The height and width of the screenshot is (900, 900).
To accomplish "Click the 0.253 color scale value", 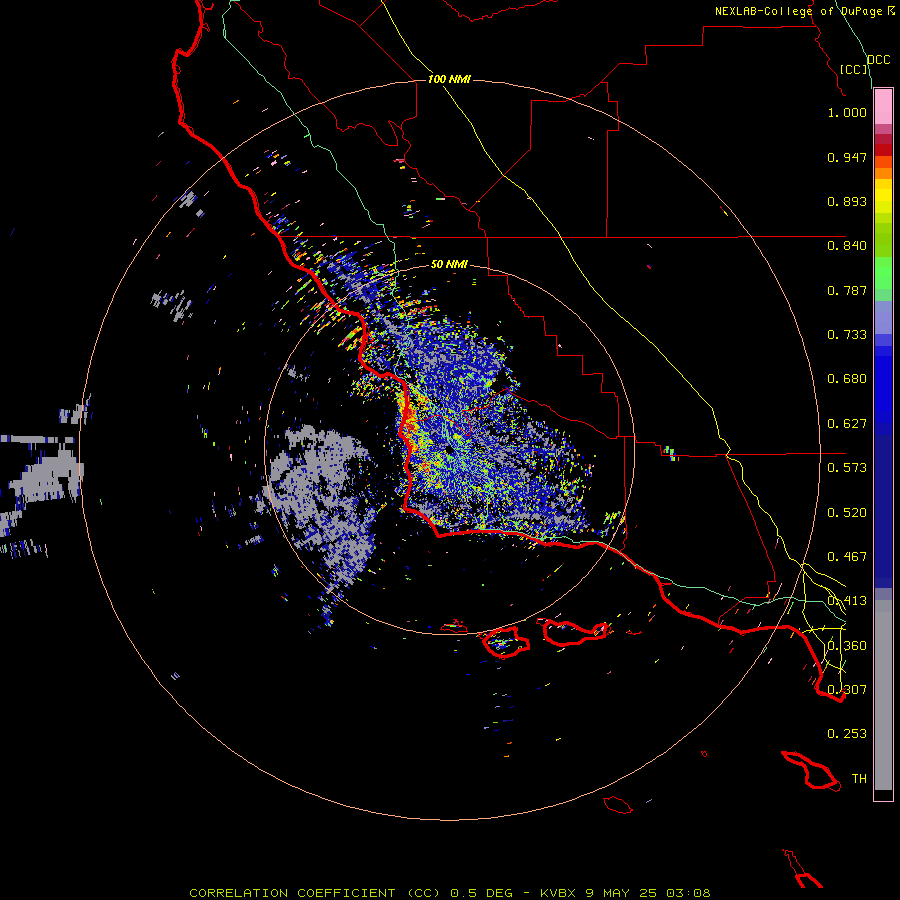I will pos(847,734).
